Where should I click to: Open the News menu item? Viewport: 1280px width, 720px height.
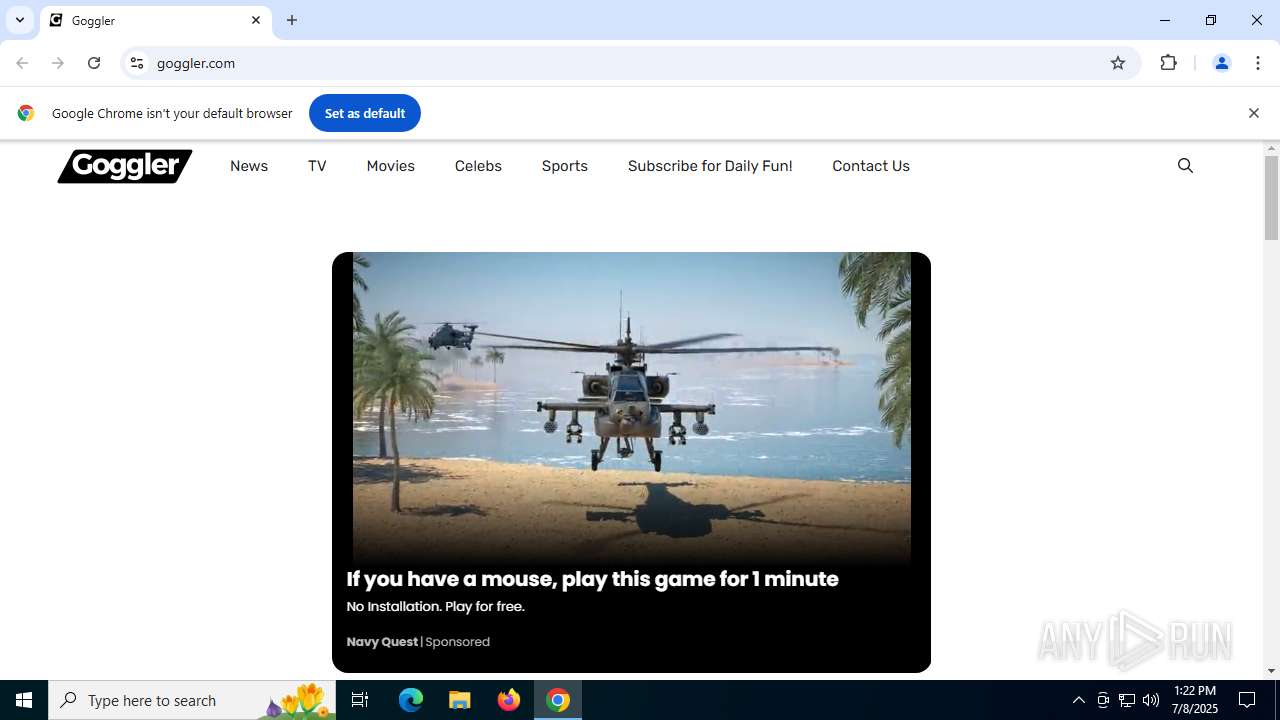(249, 166)
